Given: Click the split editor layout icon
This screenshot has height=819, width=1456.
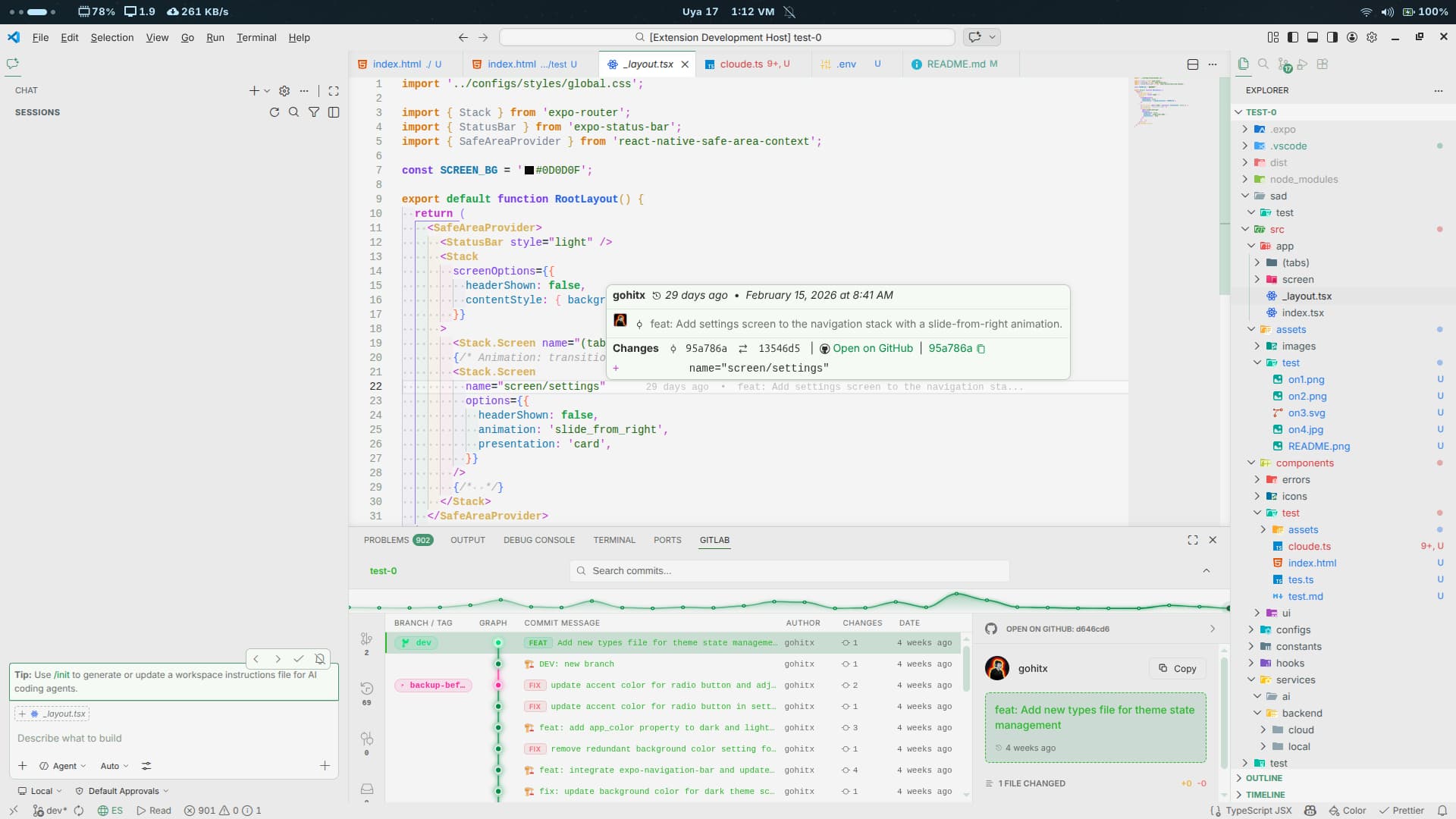Looking at the screenshot, I should click(x=1192, y=64).
